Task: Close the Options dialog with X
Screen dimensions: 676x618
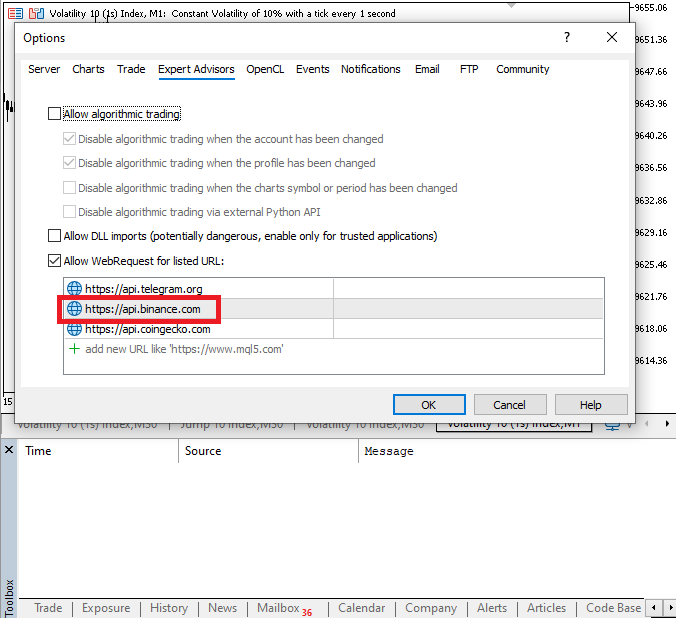Action: pyautogui.click(x=612, y=37)
